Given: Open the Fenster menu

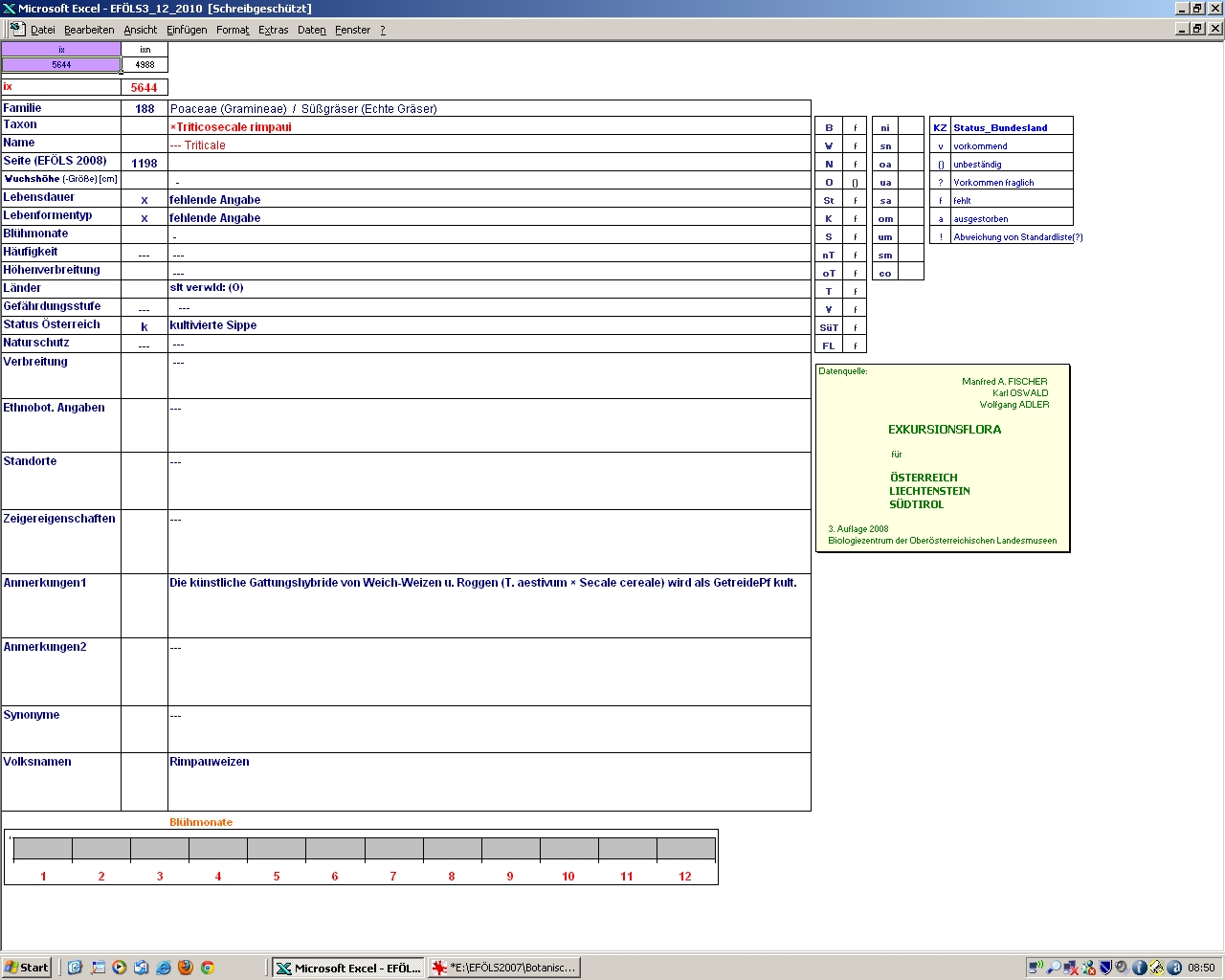Looking at the screenshot, I should (352, 30).
